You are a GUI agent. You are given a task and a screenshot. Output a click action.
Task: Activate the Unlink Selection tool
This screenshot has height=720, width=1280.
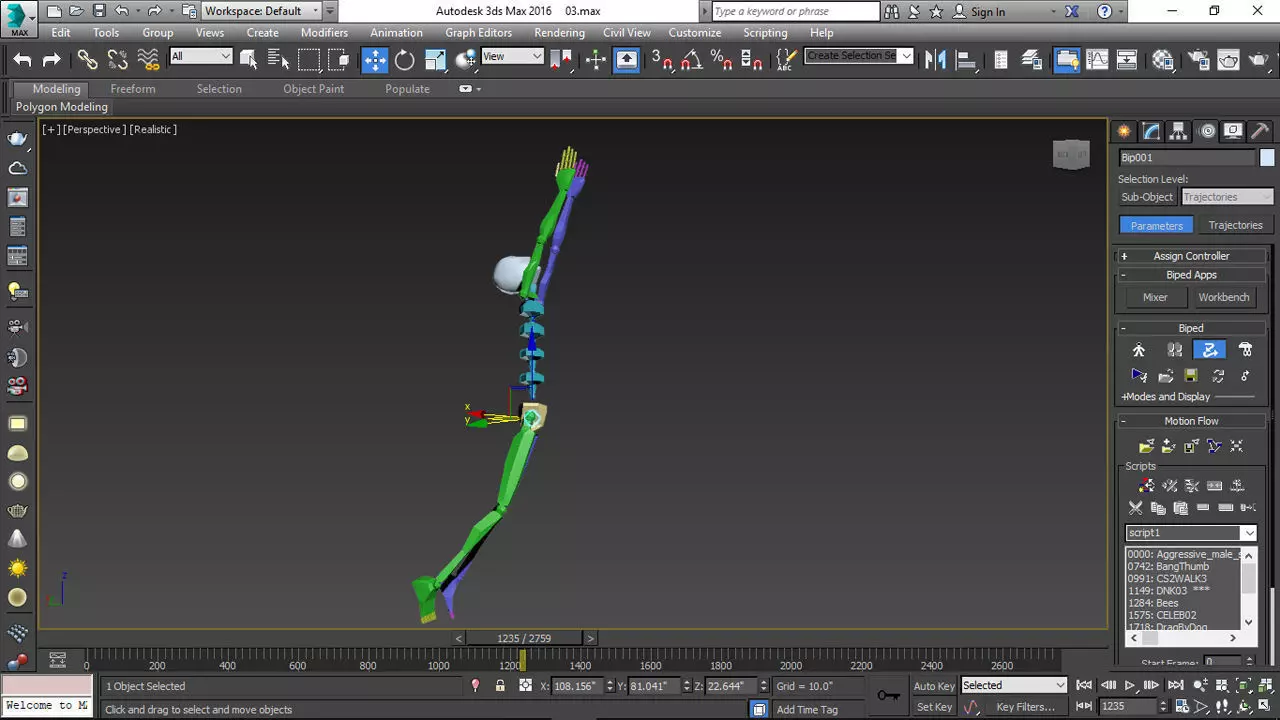coord(118,60)
